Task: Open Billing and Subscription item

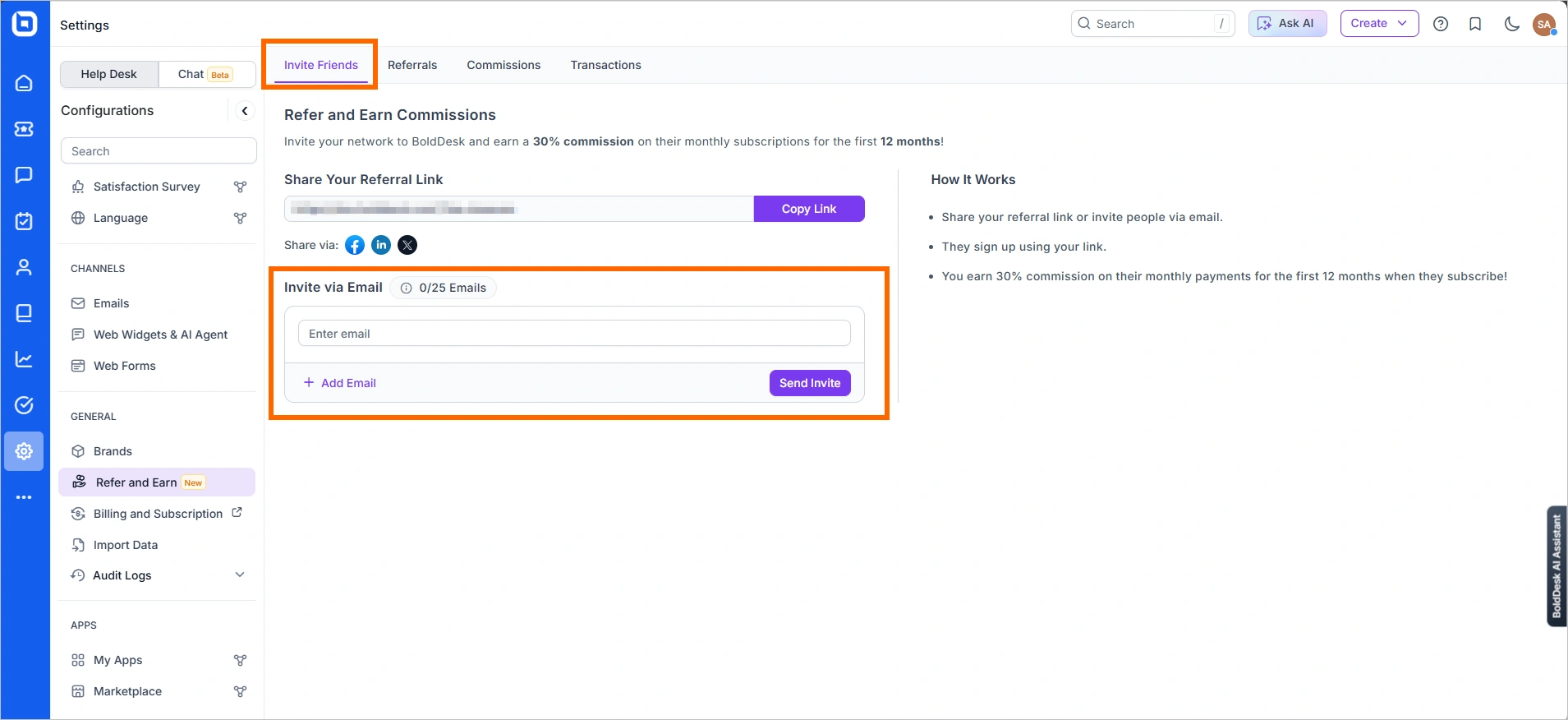Action: tap(157, 514)
